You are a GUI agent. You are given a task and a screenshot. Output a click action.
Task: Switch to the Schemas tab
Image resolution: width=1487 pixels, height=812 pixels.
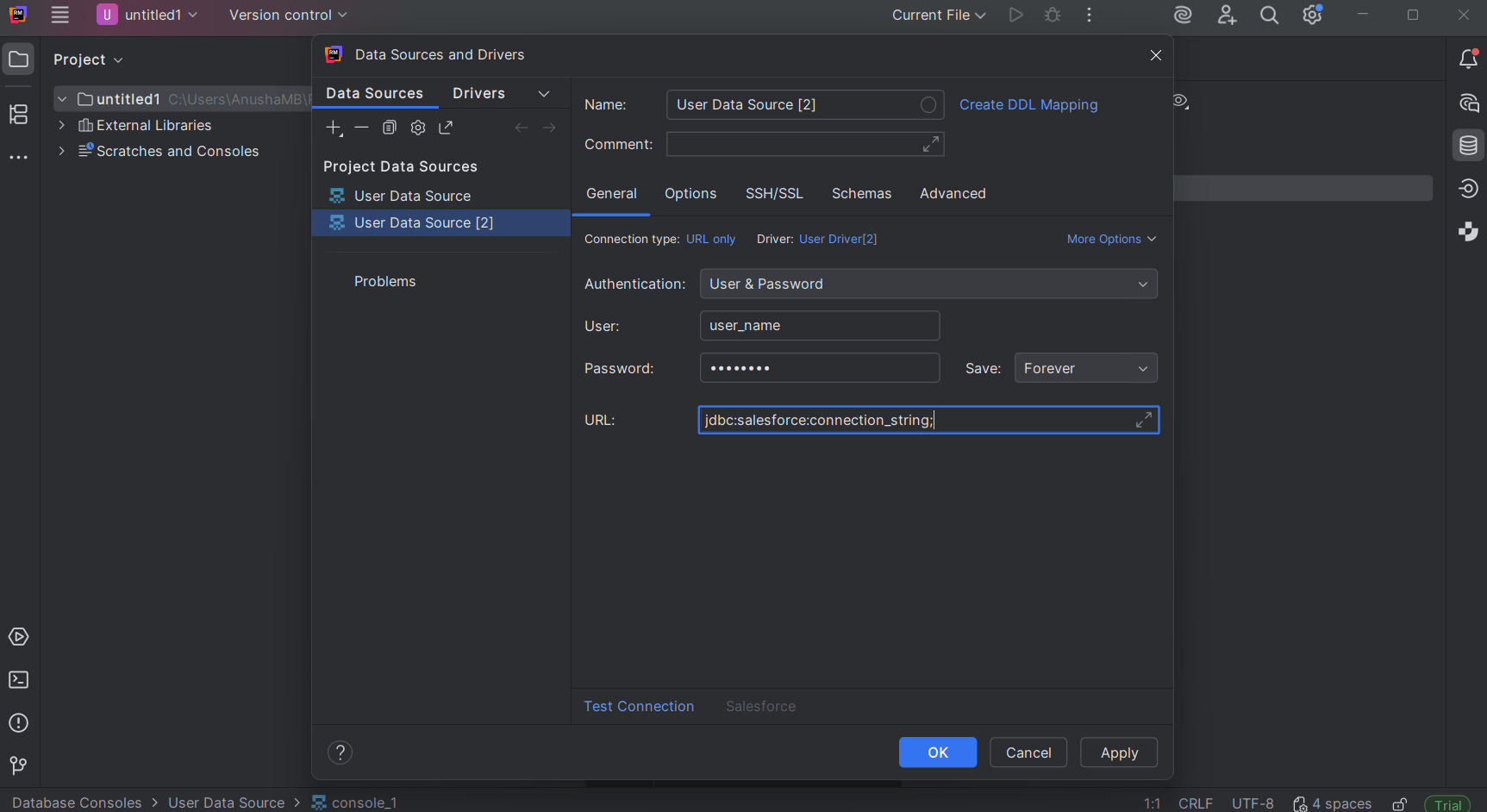click(861, 194)
